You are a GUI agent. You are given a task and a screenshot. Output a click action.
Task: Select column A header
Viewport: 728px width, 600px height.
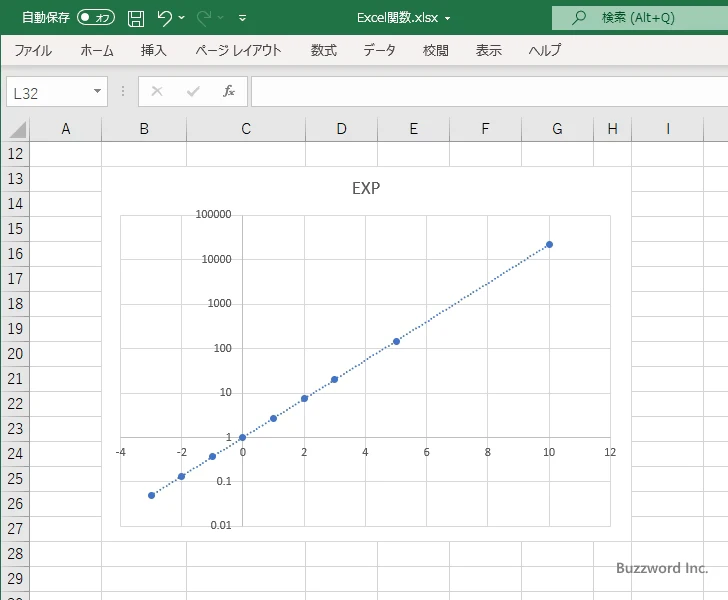pyautogui.click(x=65, y=129)
